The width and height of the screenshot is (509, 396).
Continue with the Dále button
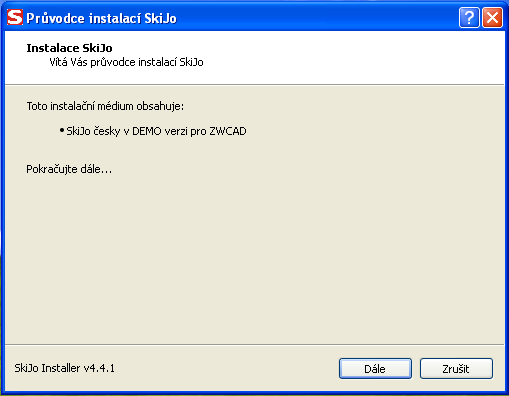click(x=375, y=369)
